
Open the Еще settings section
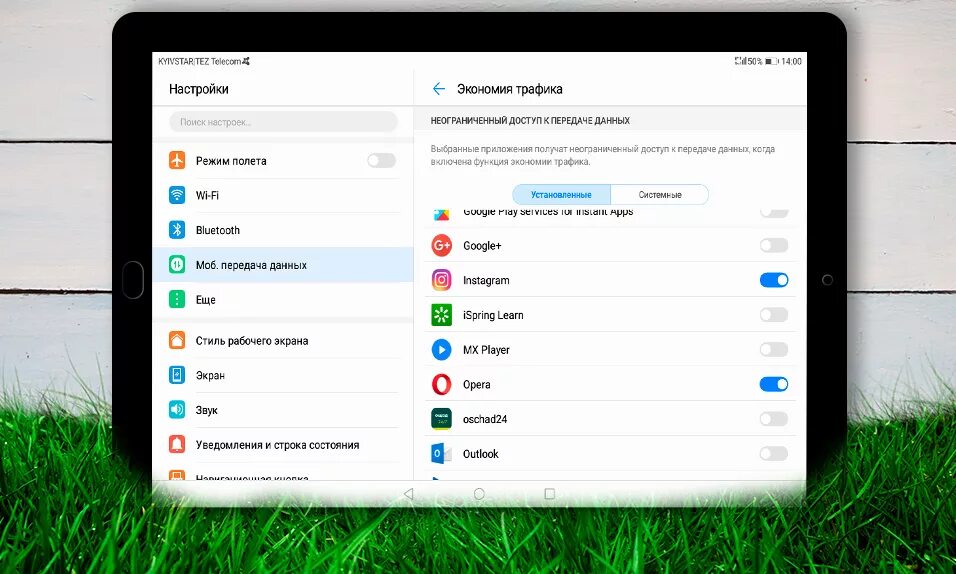tap(283, 300)
